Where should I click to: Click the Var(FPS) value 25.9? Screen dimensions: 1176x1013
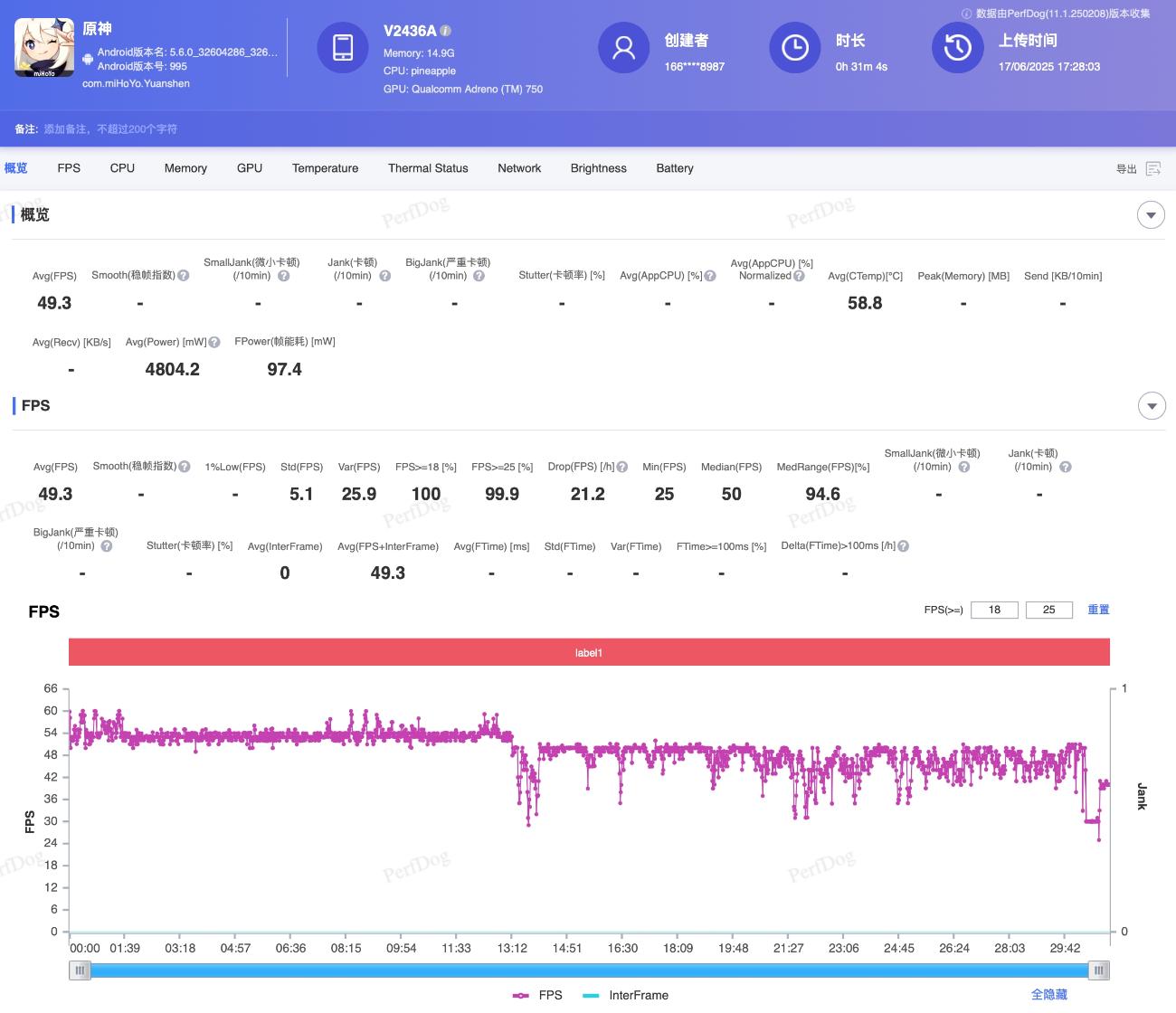[x=359, y=494]
